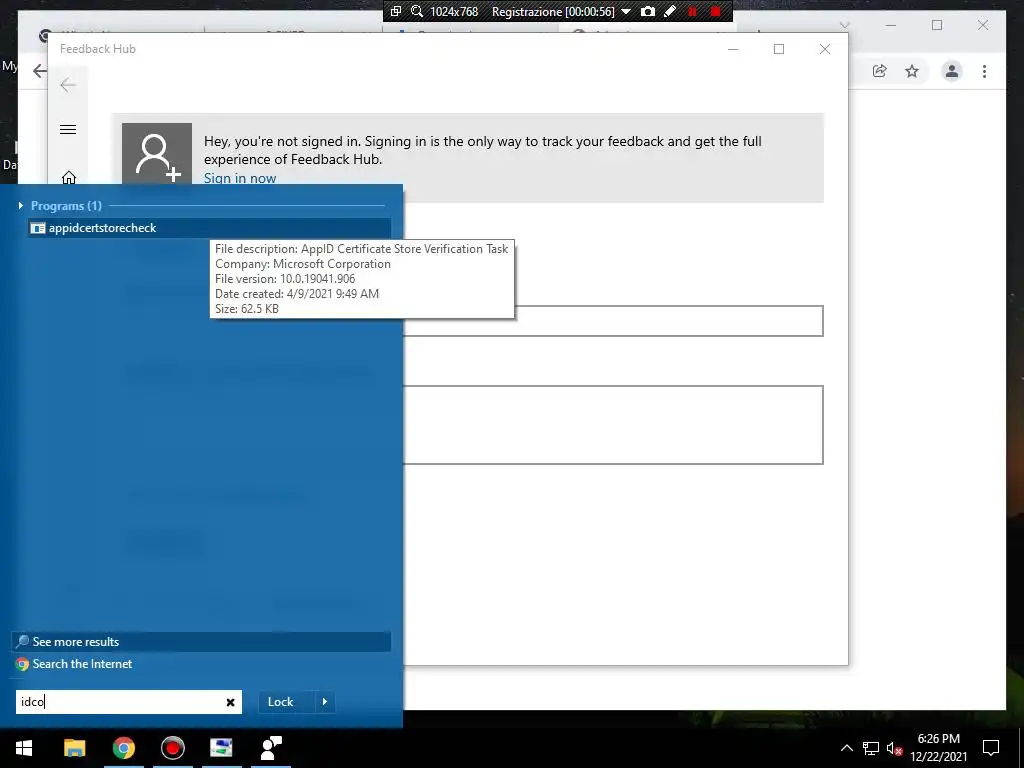Pause the recording with the red pause button
The image size is (1024, 768).
pyautogui.click(x=692, y=12)
